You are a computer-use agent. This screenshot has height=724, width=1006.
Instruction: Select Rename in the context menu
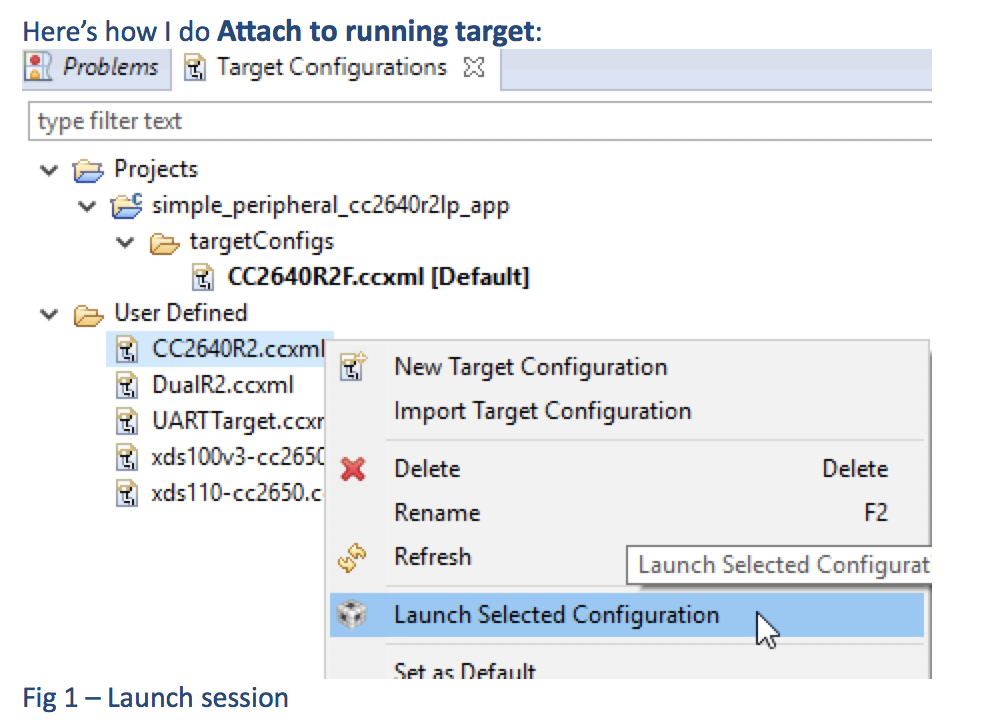(437, 513)
